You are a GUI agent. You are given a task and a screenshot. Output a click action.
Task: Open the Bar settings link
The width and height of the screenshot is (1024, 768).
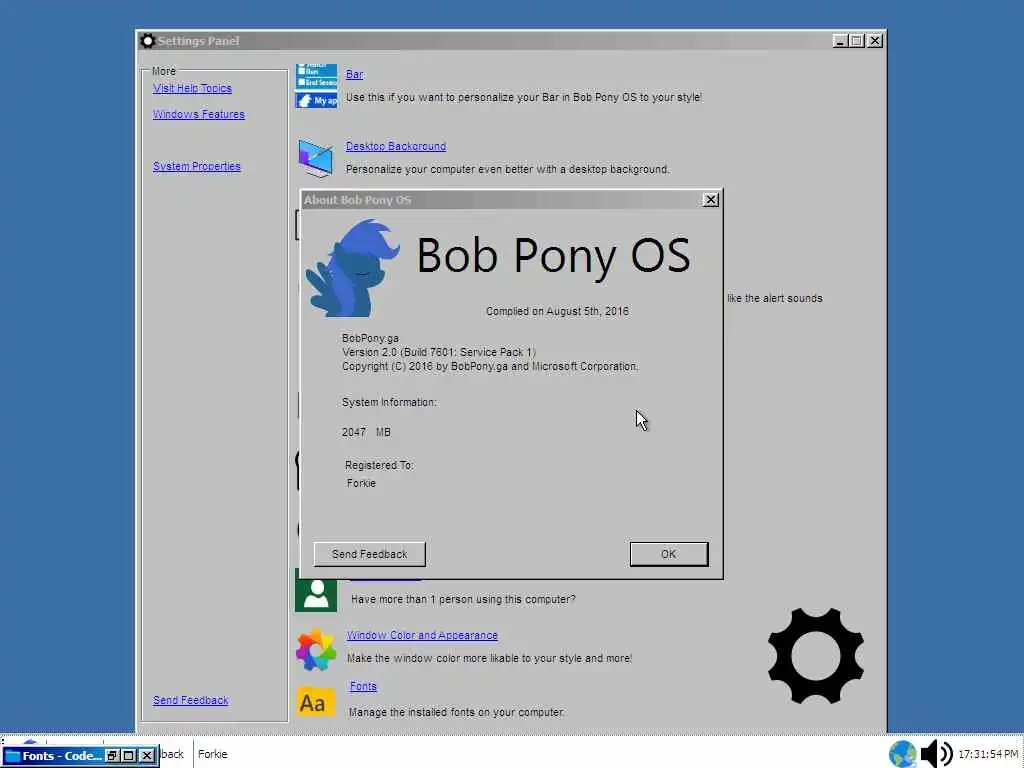(x=355, y=74)
